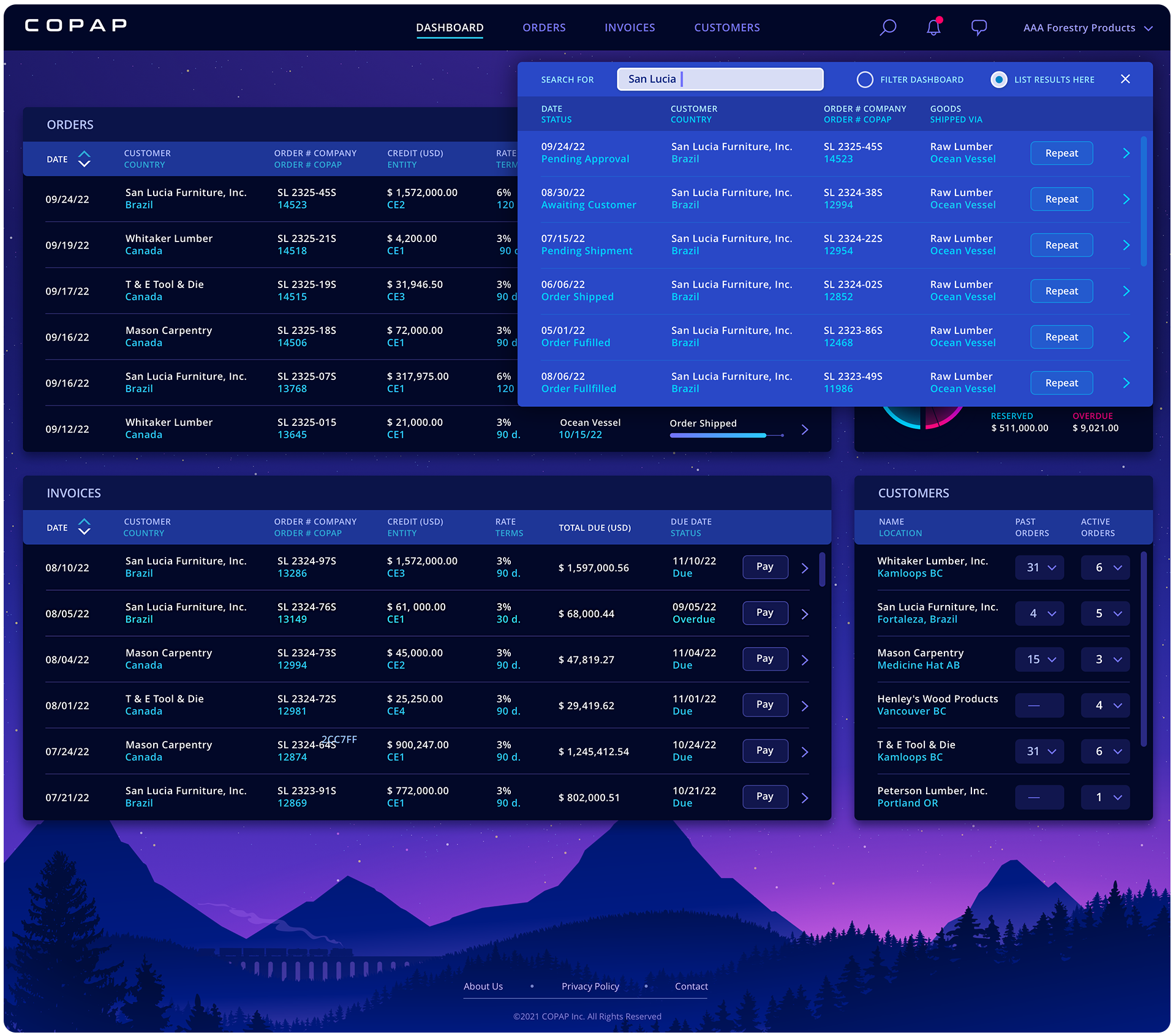Close the search results panel
Viewport: 1176px width, 1035px height.
tap(1125, 79)
